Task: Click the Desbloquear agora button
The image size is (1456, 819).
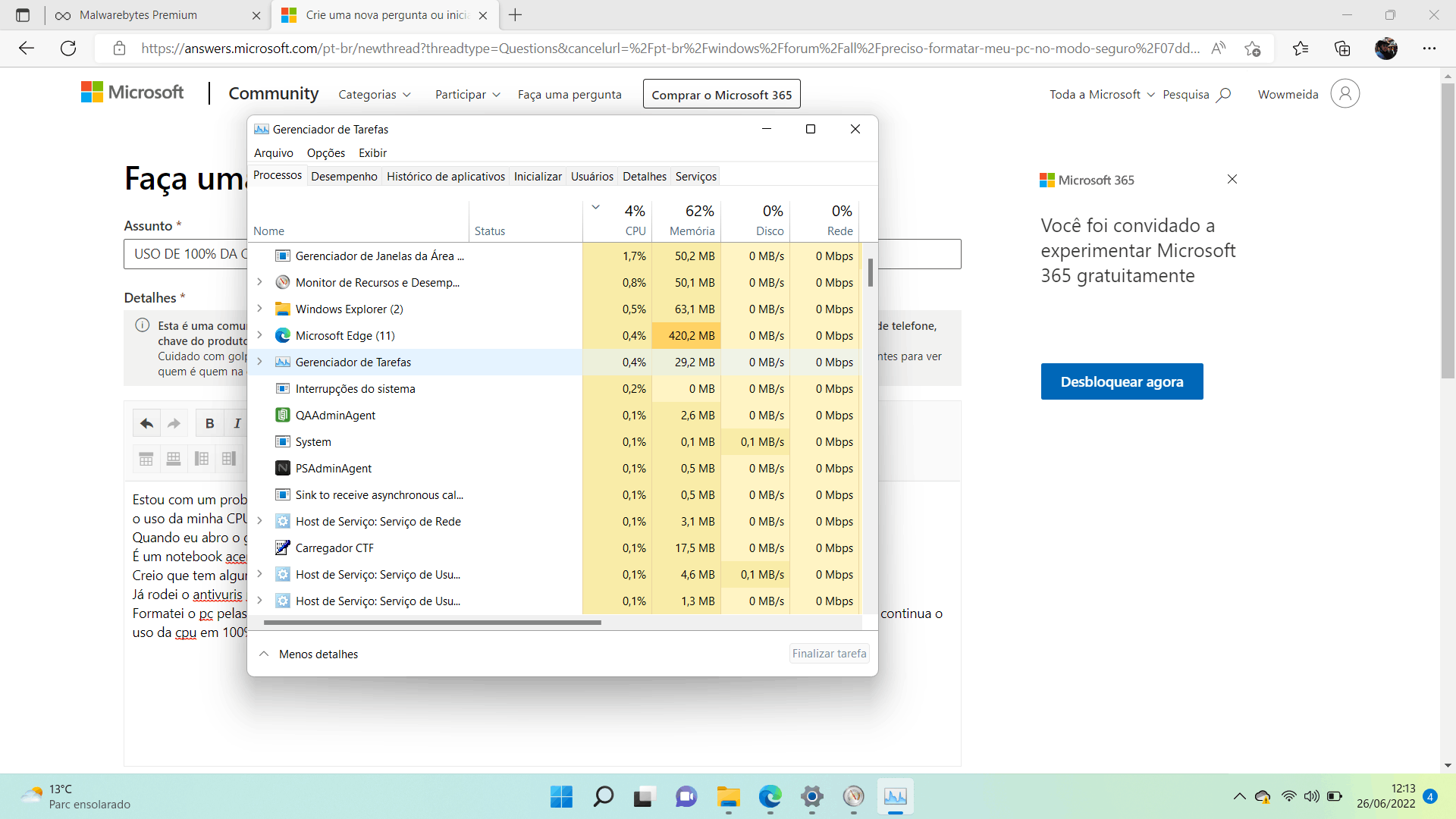Action: coord(1122,381)
